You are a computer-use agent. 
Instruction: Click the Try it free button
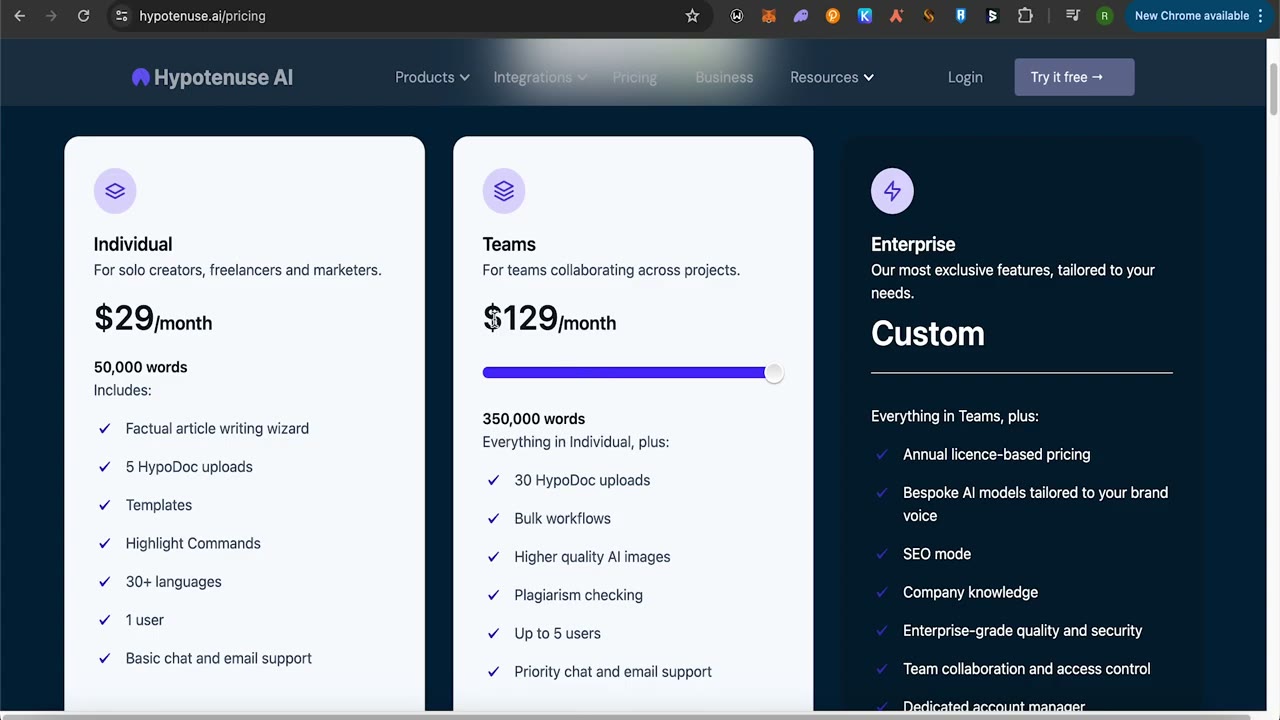click(1074, 77)
